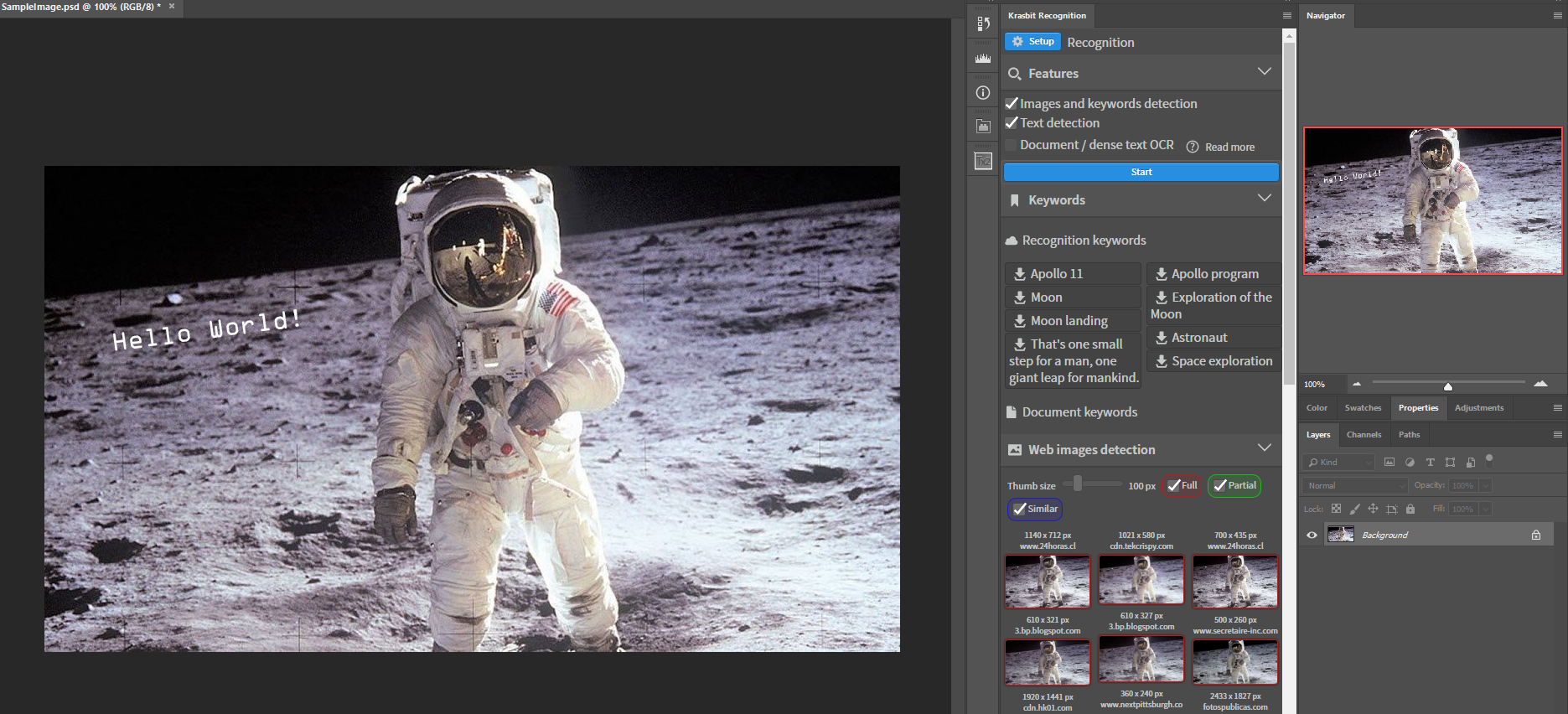Viewport: 1568px width, 714px height.
Task: Click the Thumb size slider handle
Action: [x=1078, y=484]
